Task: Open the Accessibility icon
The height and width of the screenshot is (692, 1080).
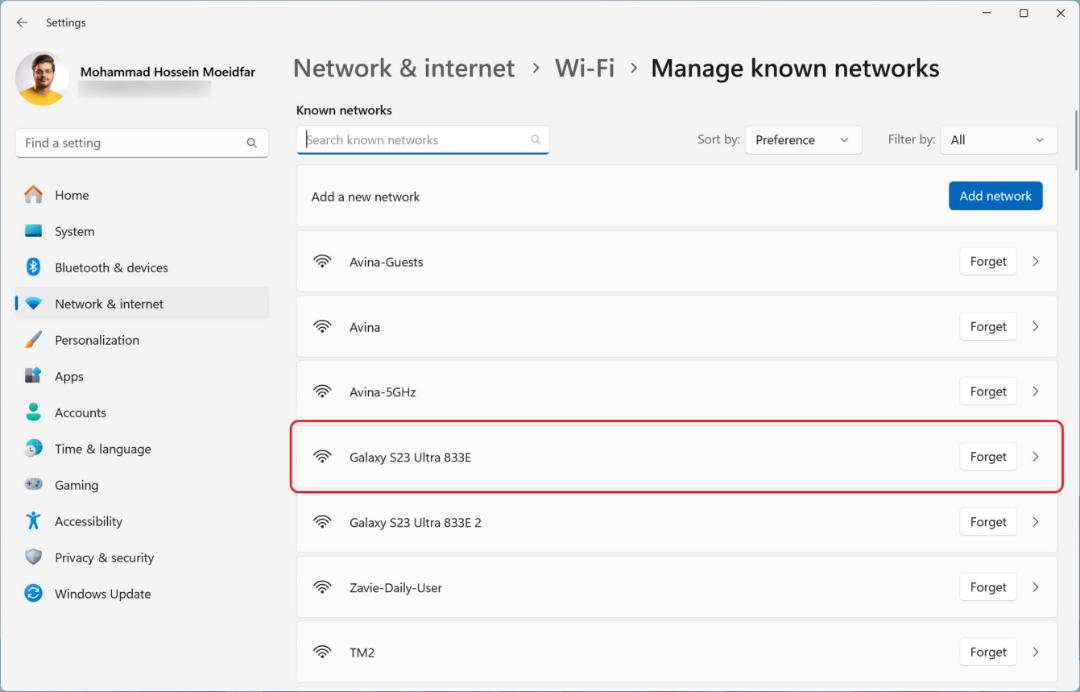Action: pyautogui.click(x=33, y=521)
